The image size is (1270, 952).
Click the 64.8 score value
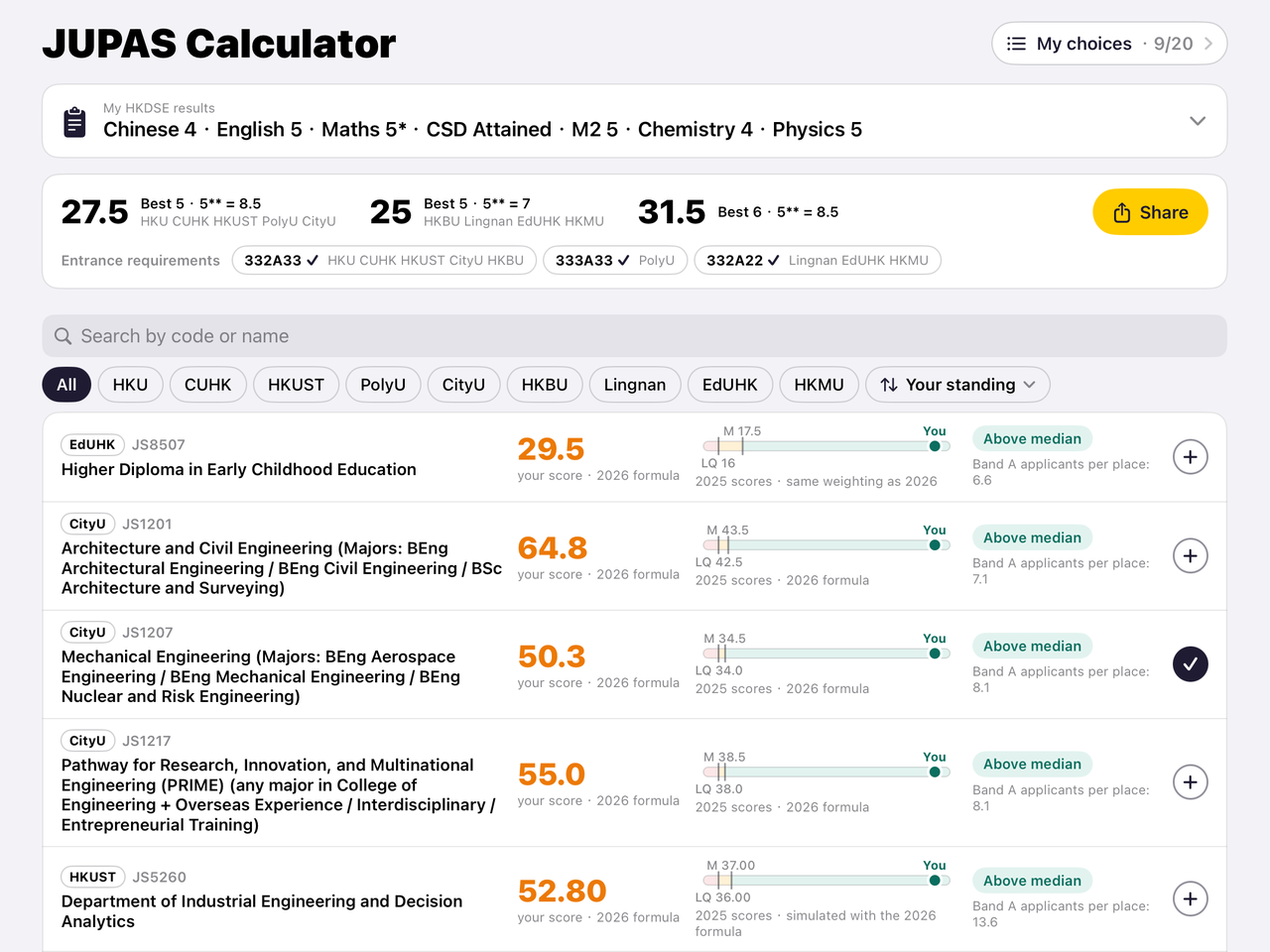pyautogui.click(x=553, y=547)
